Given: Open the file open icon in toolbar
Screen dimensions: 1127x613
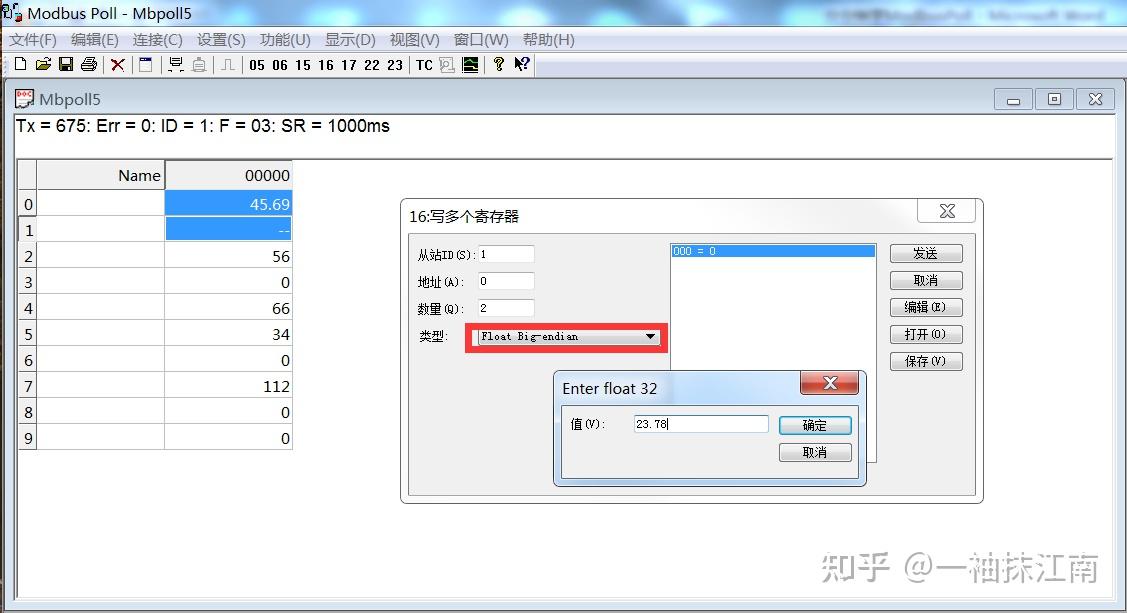Looking at the screenshot, I should coord(42,64).
